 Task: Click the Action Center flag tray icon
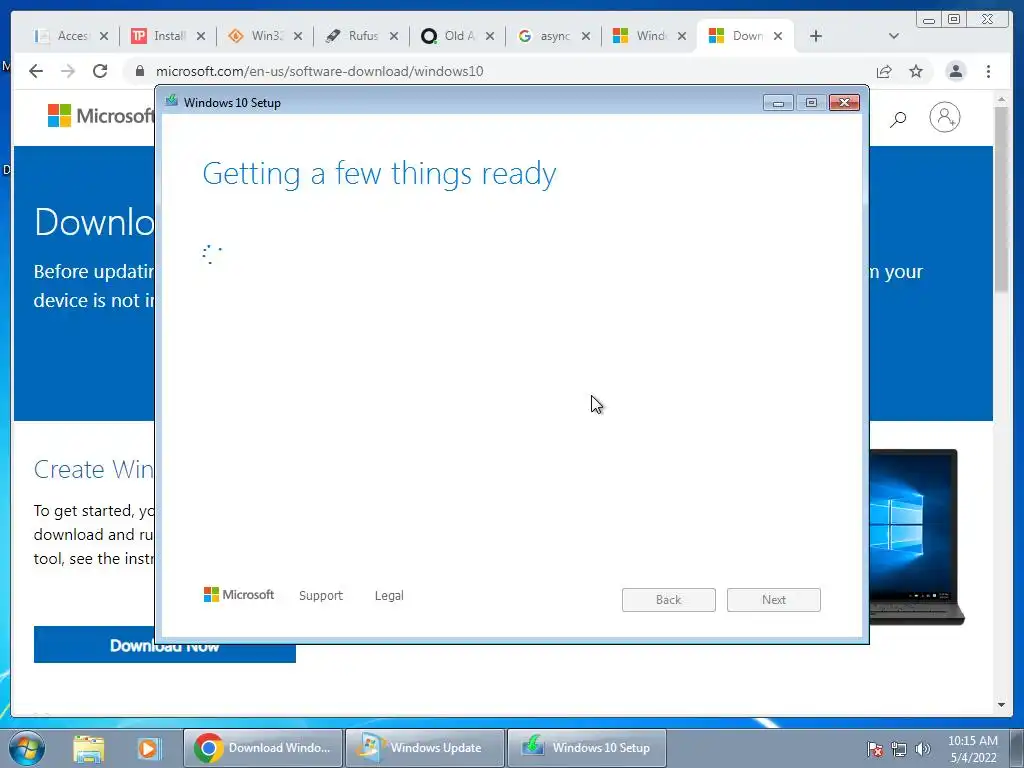[874, 749]
